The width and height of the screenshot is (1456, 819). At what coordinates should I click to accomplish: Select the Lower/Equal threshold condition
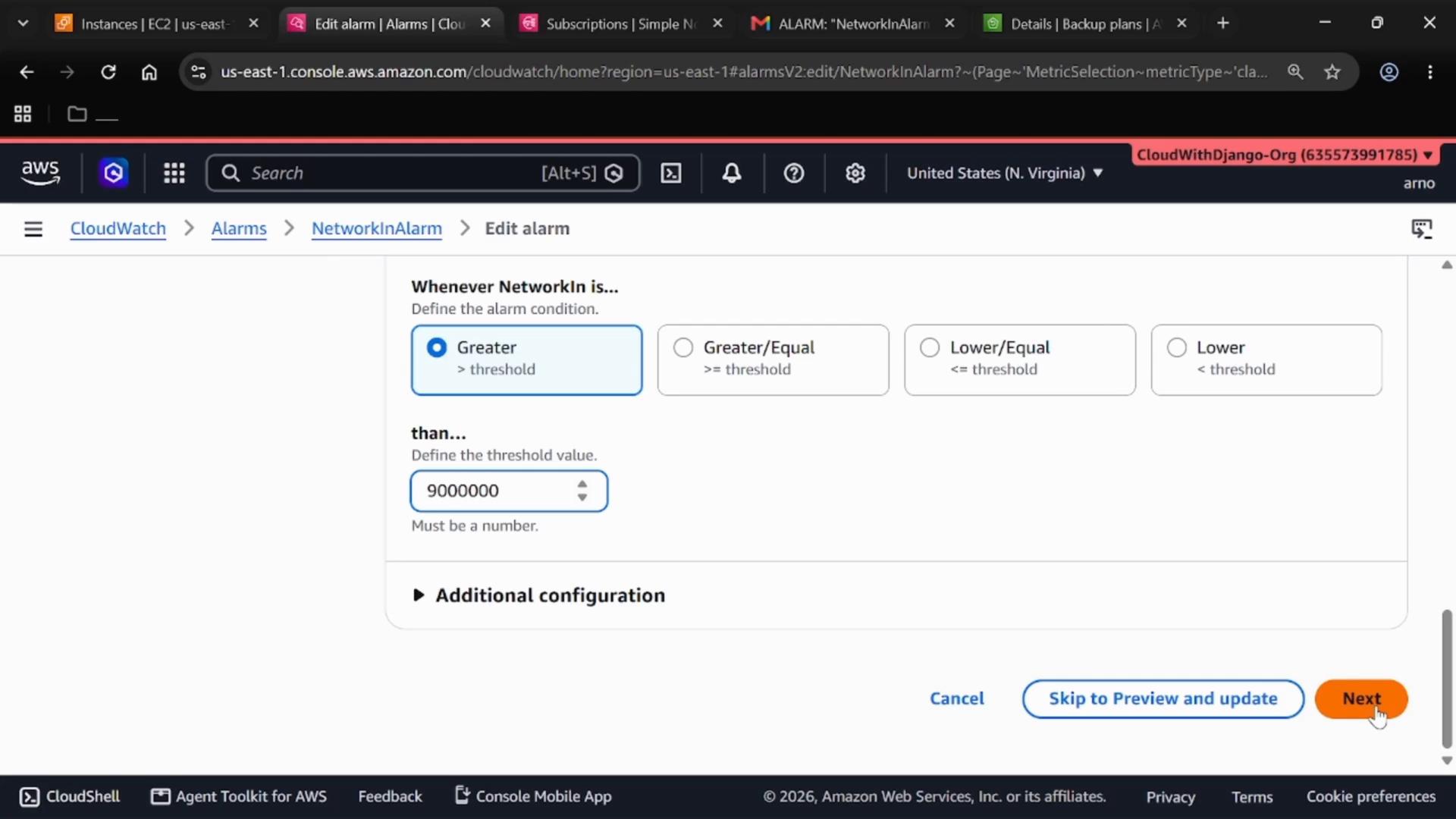(x=1019, y=359)
